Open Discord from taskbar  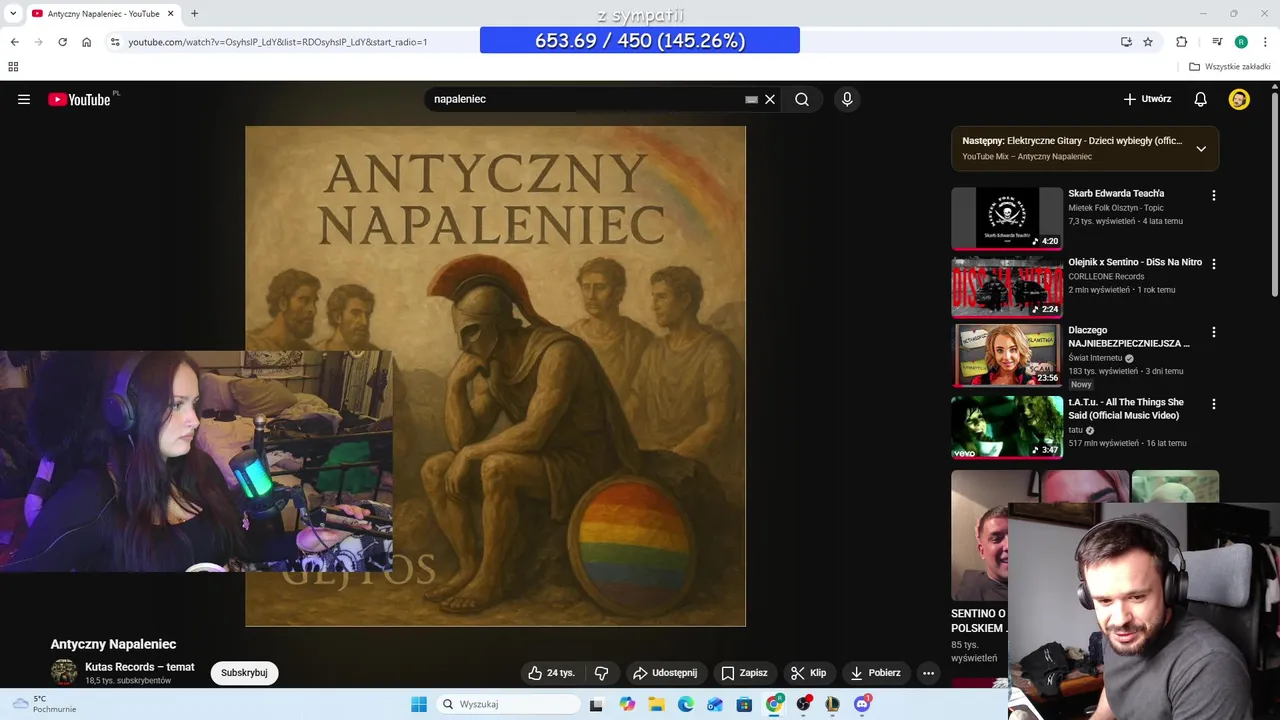862,704
